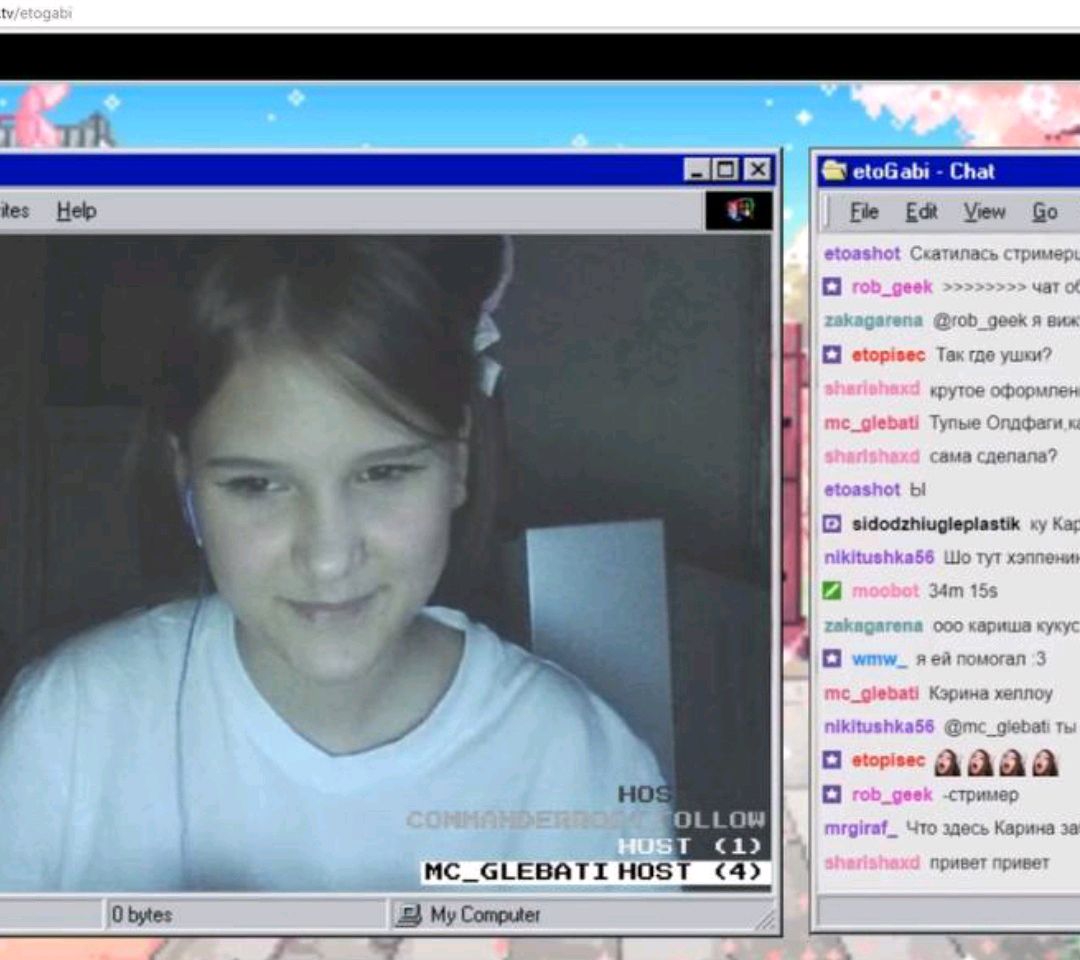Click the resize grip at the video window corner
This screenshot has width=1080, height=960.
766,921
